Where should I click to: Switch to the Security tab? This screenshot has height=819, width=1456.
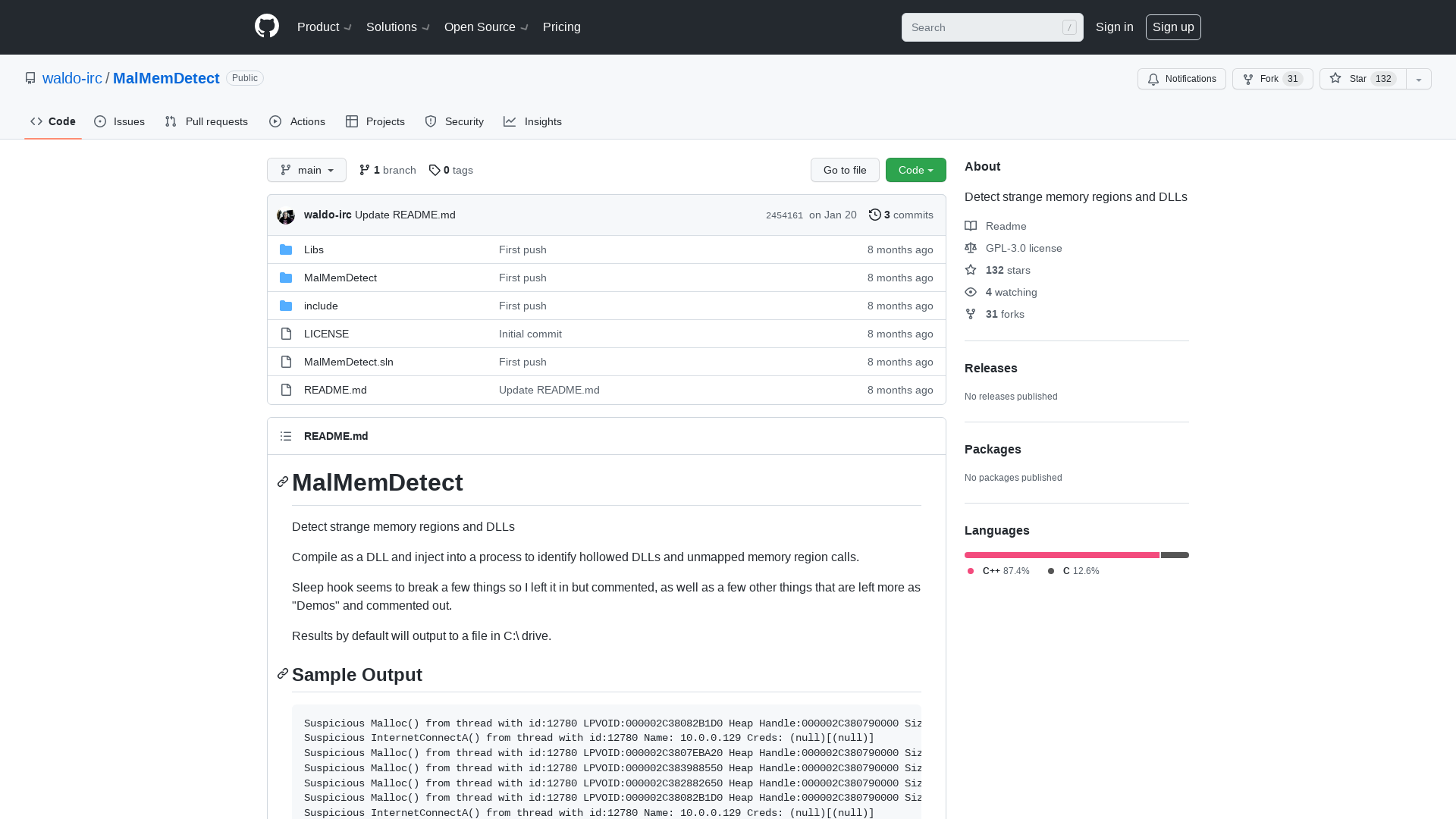tap(454, 121)
